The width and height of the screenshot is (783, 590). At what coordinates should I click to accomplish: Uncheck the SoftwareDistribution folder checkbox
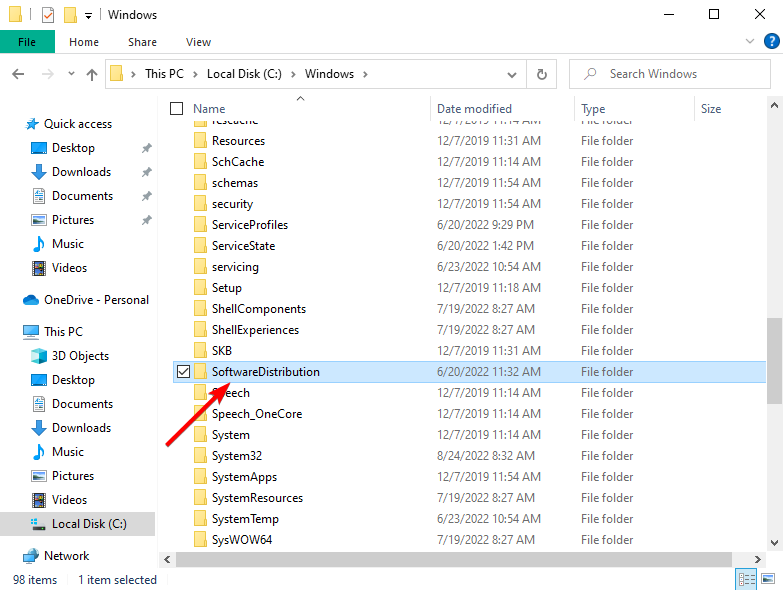(183, 371)
